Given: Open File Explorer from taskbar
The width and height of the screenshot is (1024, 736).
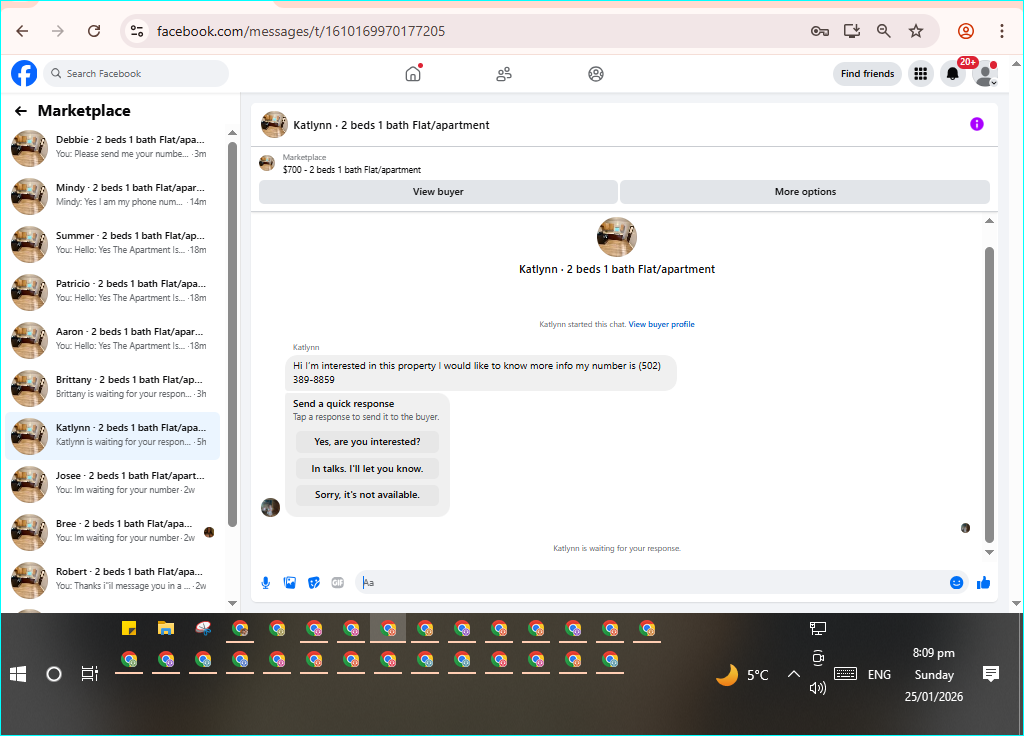Looking at the screenshot, I should point(166,628).
